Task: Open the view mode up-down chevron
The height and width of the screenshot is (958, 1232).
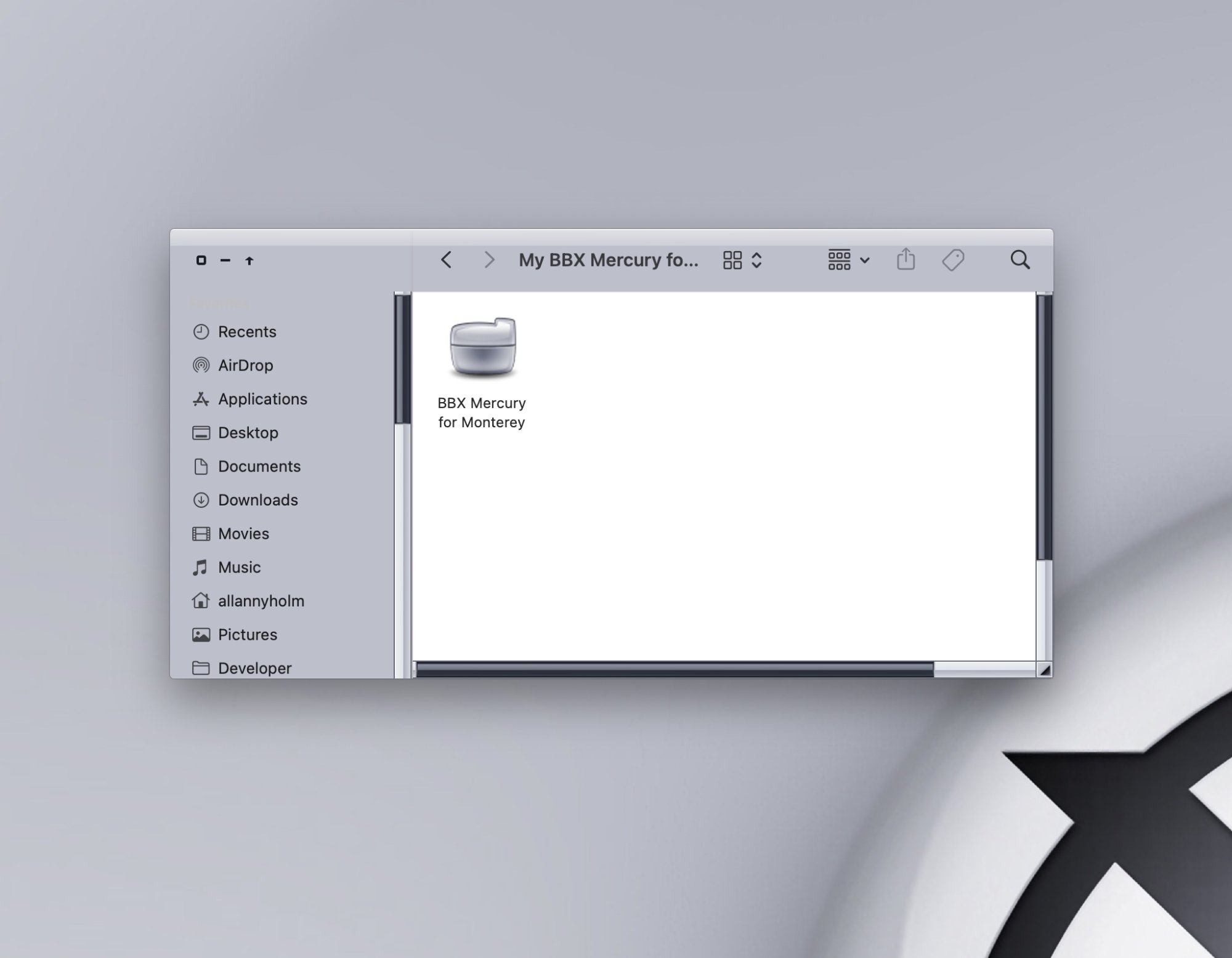Action: (757, 260)
